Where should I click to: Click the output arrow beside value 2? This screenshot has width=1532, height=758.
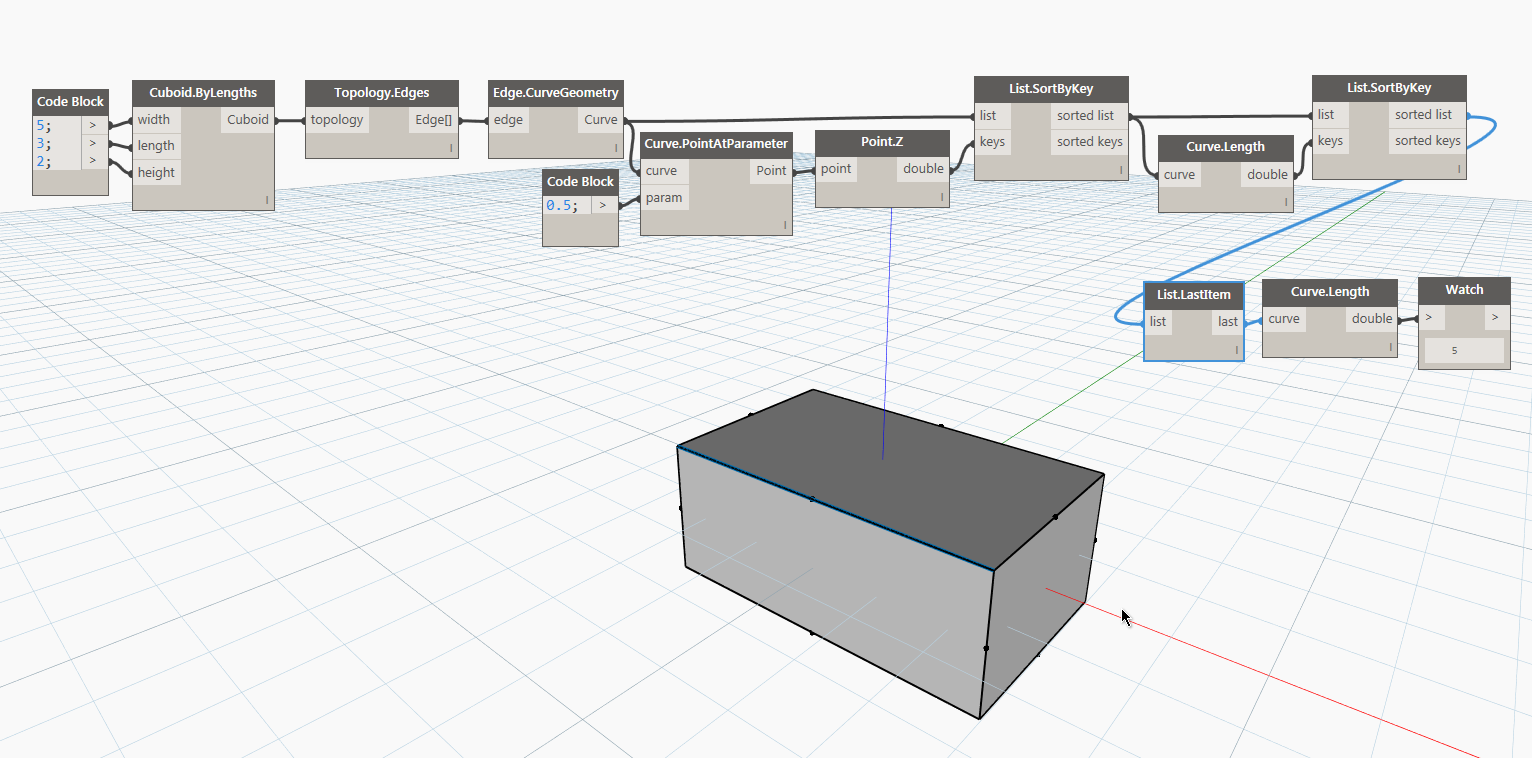pyautogui.click(x=93, y=160)
